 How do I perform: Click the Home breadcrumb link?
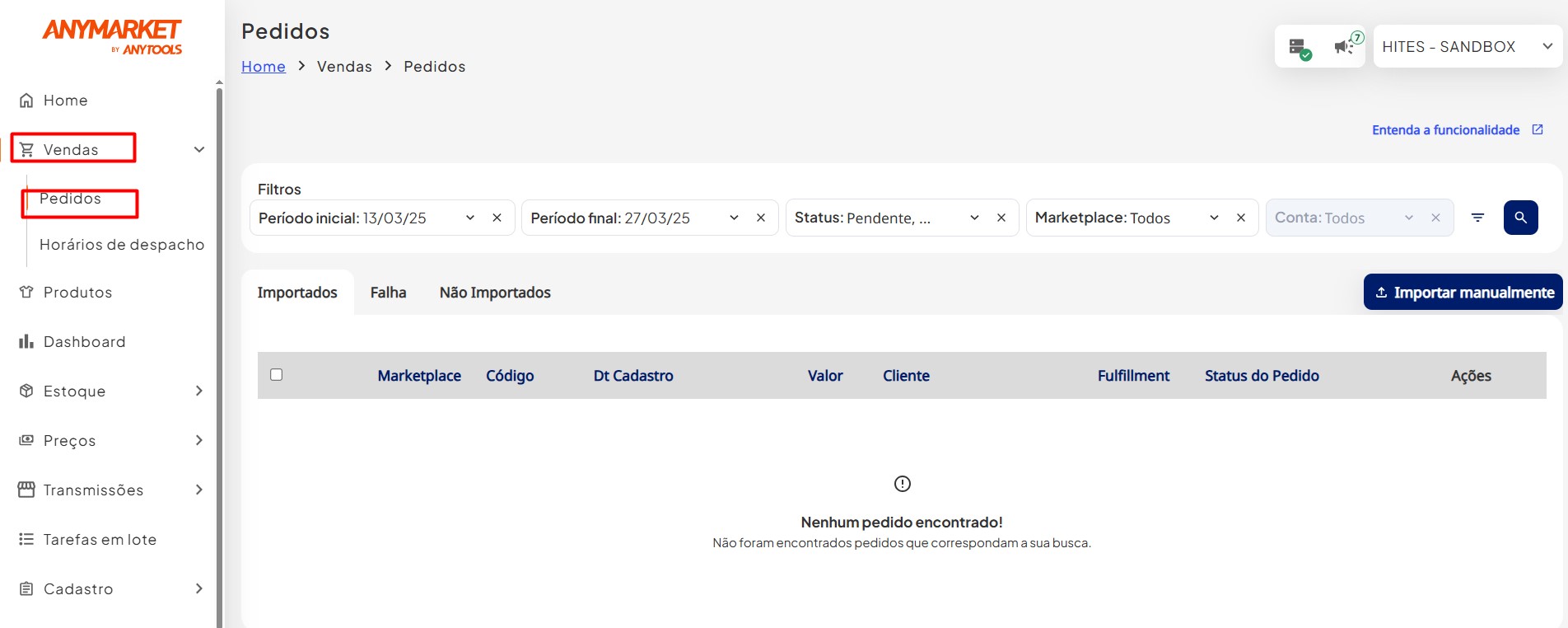(x=264, y=67)
